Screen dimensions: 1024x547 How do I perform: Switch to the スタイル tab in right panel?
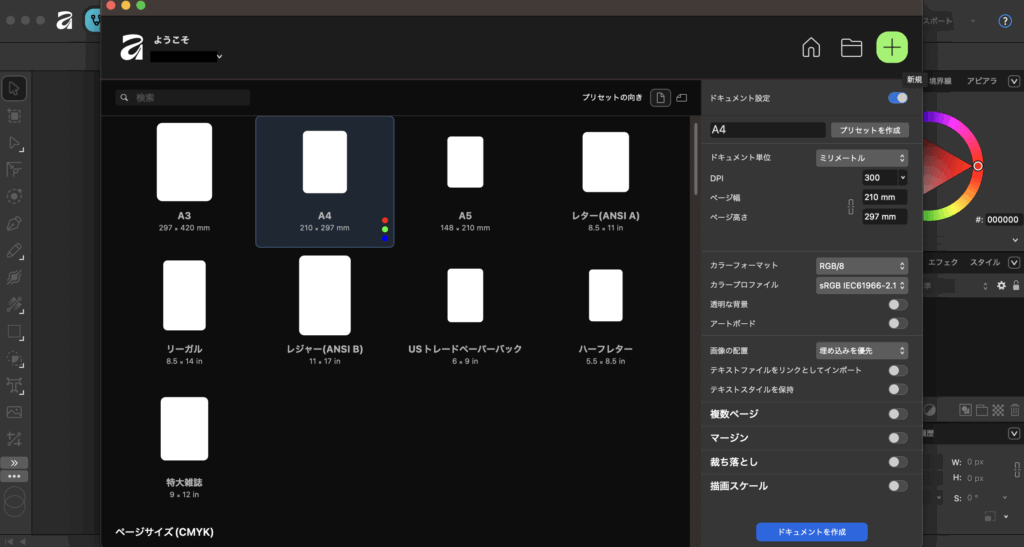pyautogui.click(x=985, y=262)
